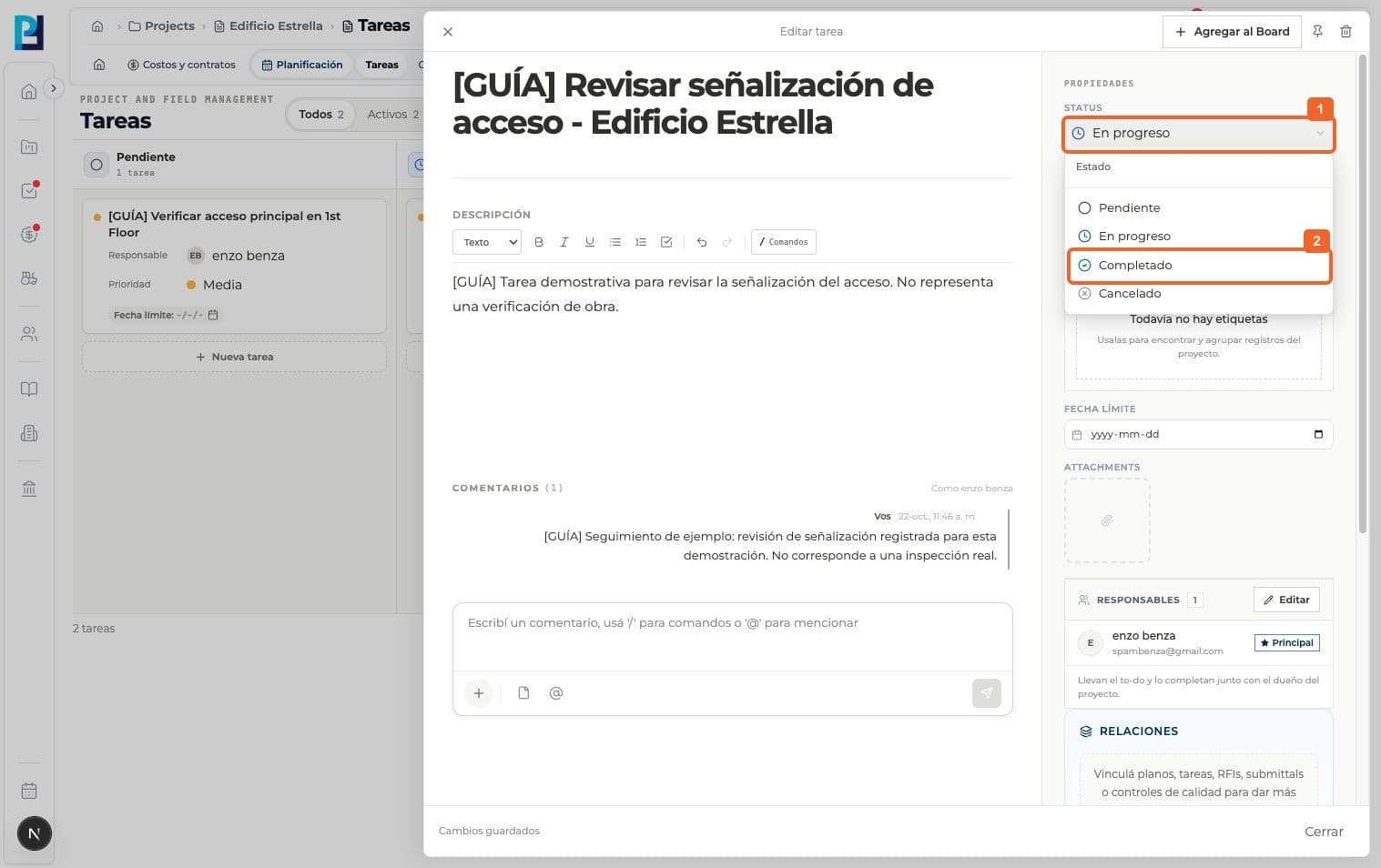
Task: Click the Fecha límite yyyy-mm-dd date field
Action: tap(1198, 434)
